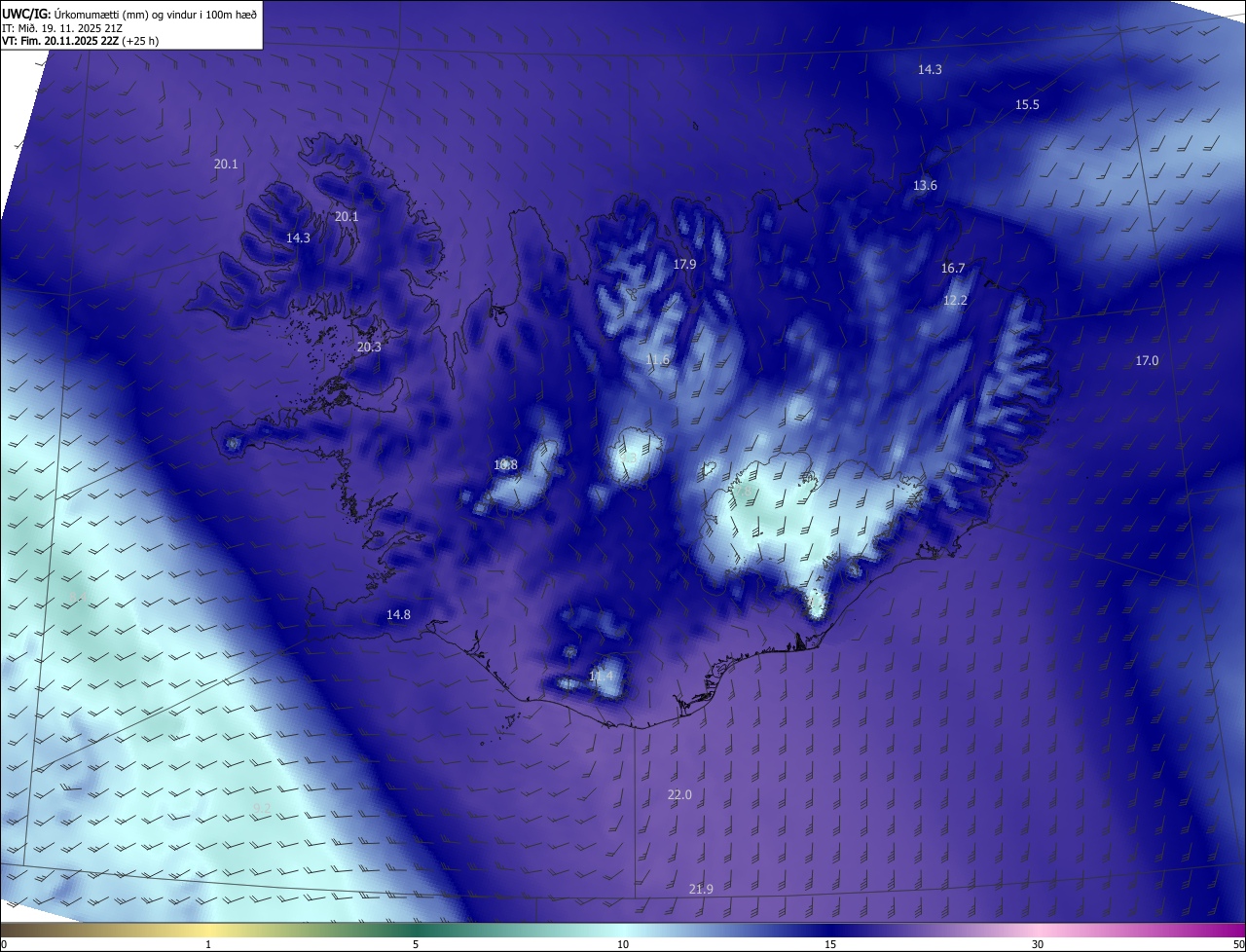
Task: Click the valid time 'VT: Fim. 20.11.2025 22Z'
Action: (60, 41)
